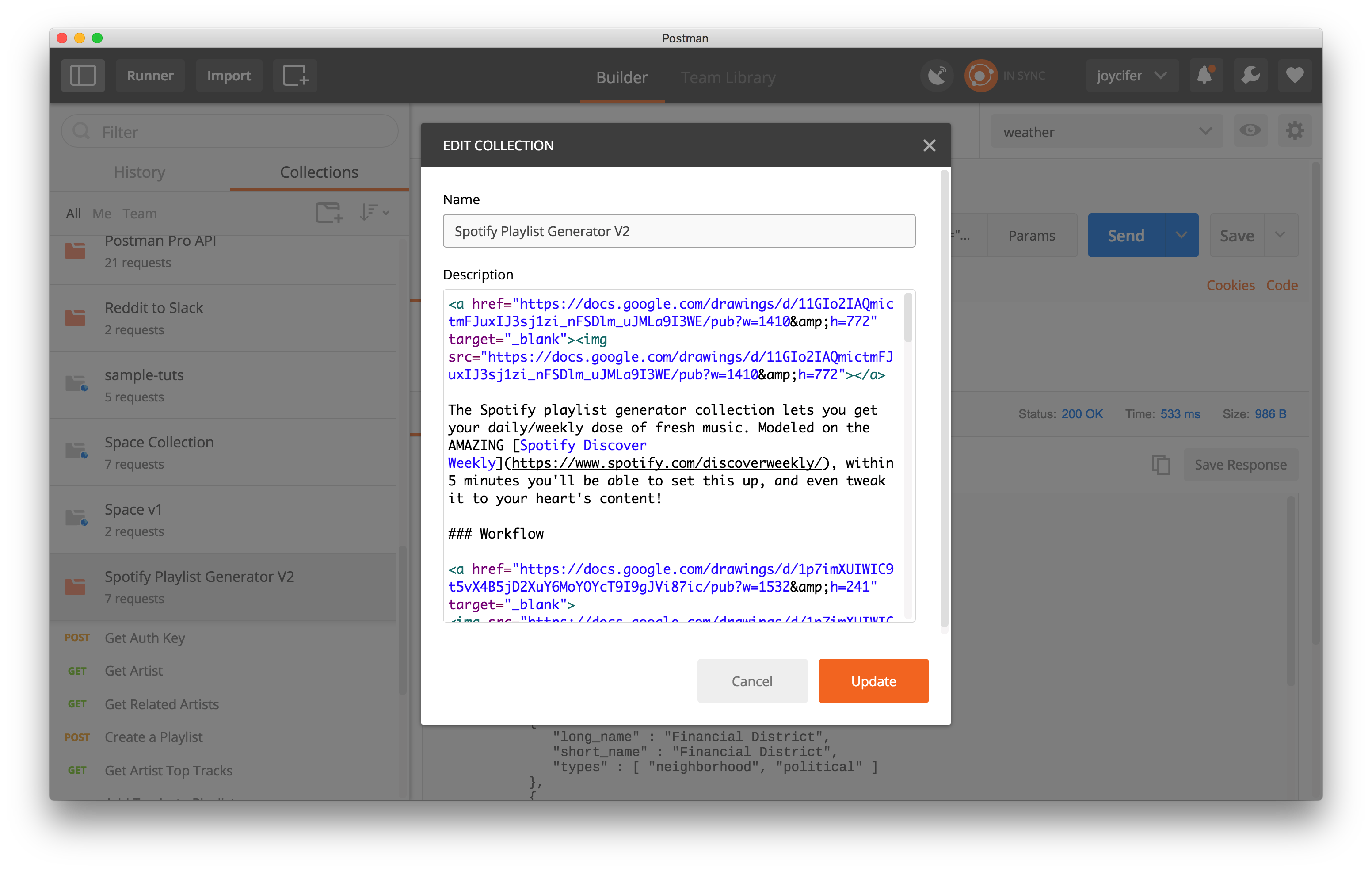Open the Space v1 collection
The width and height of the screenshot is (1372, 871).
tap(223, 520)
